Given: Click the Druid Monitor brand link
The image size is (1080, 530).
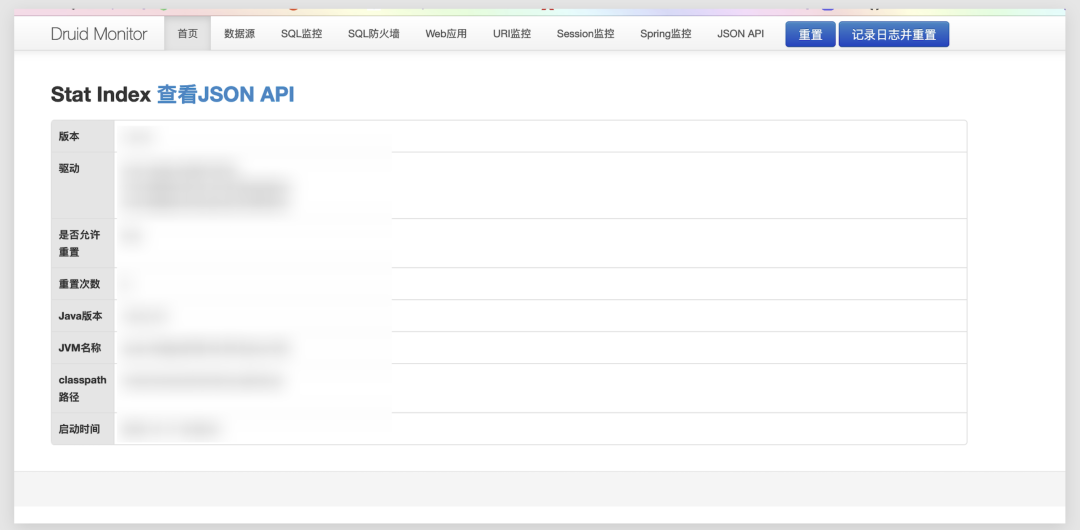Looking at the screenshot, I should coord(99,34).
